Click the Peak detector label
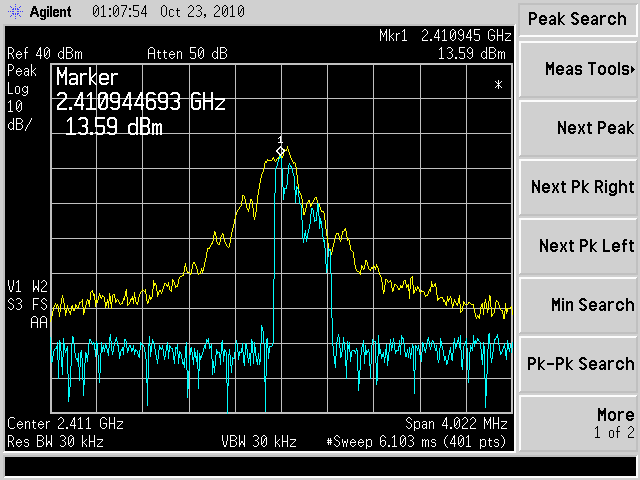The image size is (640, 480). tap(22, 71)
